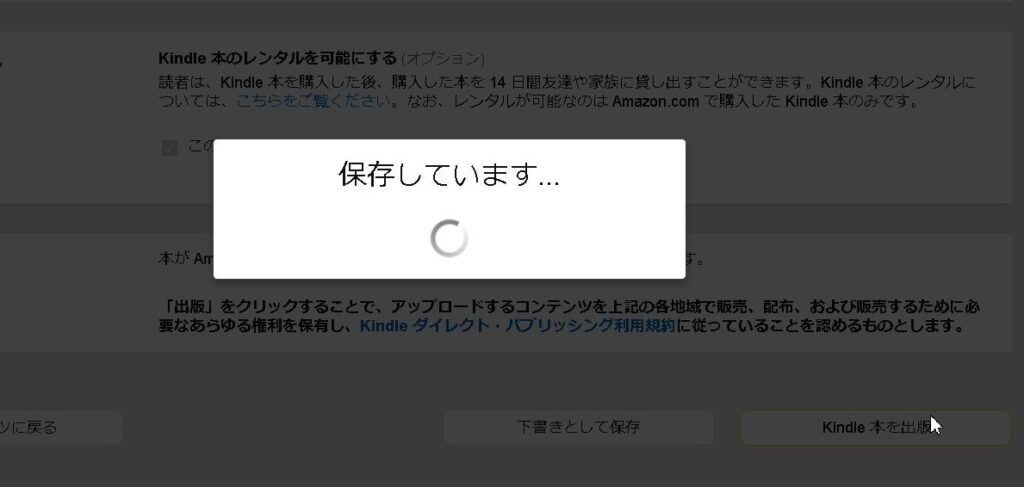Toggle the Kindle book lending checkbox
The width and height of the screenshot is (1024, 487).
[x=170, y=148]
